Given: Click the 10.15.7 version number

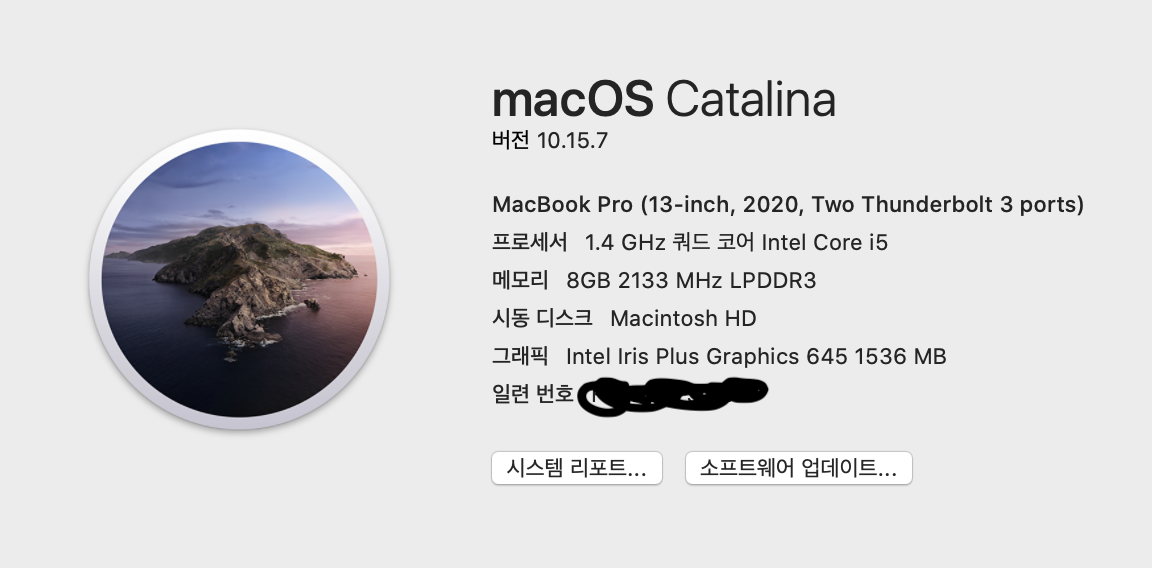Looking at the screenshot, I should 572,141.
